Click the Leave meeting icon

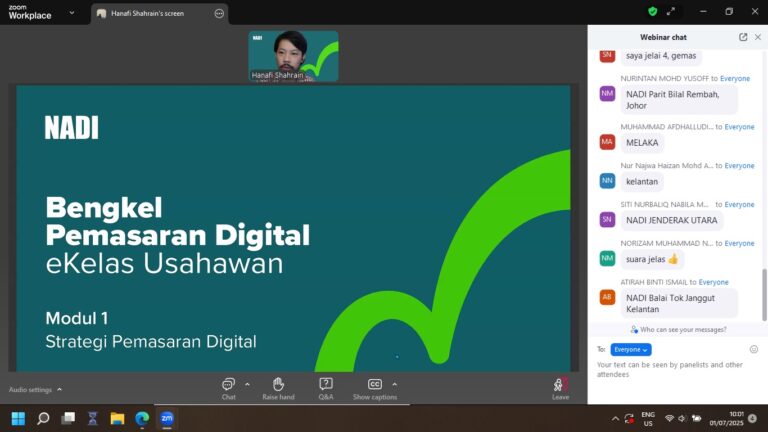pyautogui.click(x=560, y=385)
